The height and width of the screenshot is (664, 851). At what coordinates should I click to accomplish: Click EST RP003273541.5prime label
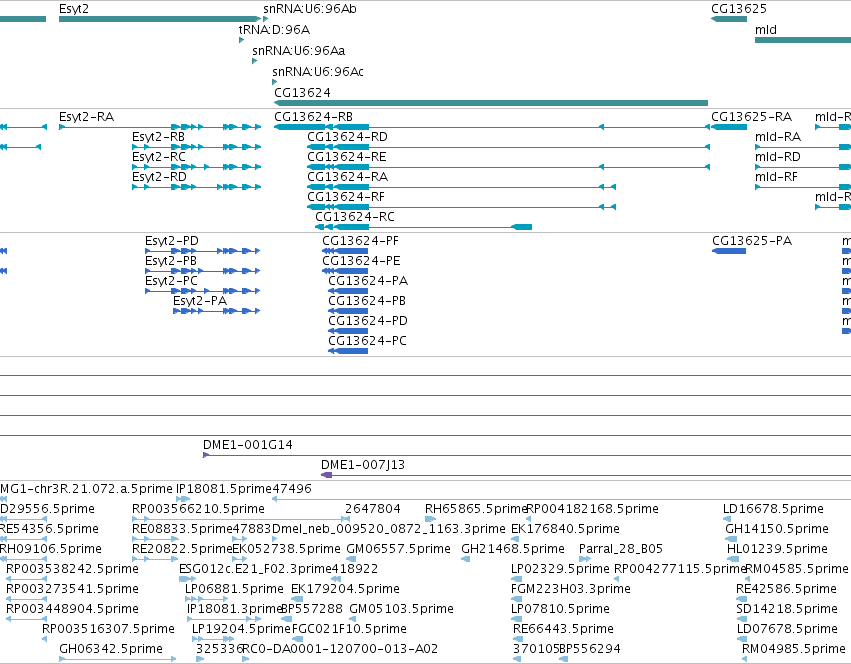(72, 589)
